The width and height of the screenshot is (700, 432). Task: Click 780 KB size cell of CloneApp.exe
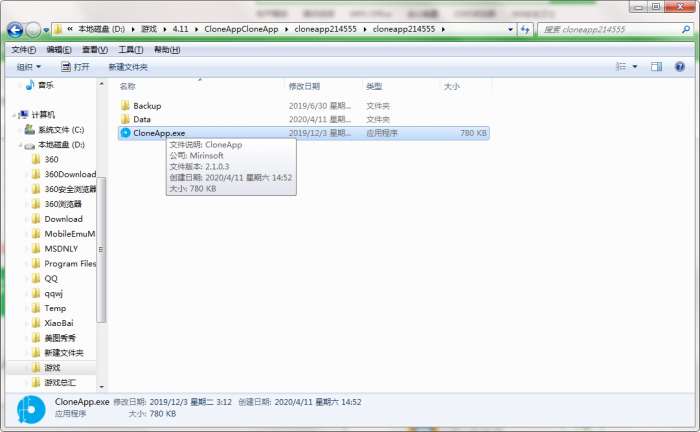pos(473,133)
